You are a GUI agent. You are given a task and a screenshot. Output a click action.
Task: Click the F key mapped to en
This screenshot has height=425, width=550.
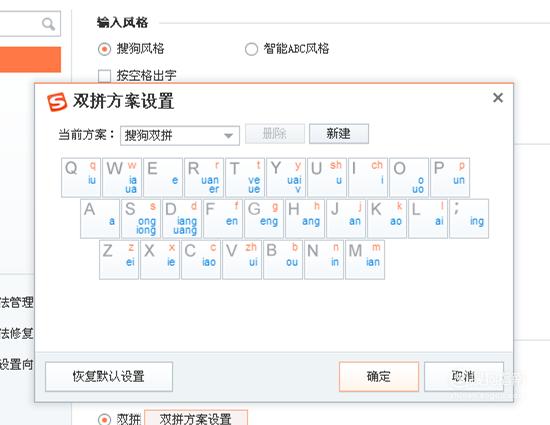(x=223, y=219)
